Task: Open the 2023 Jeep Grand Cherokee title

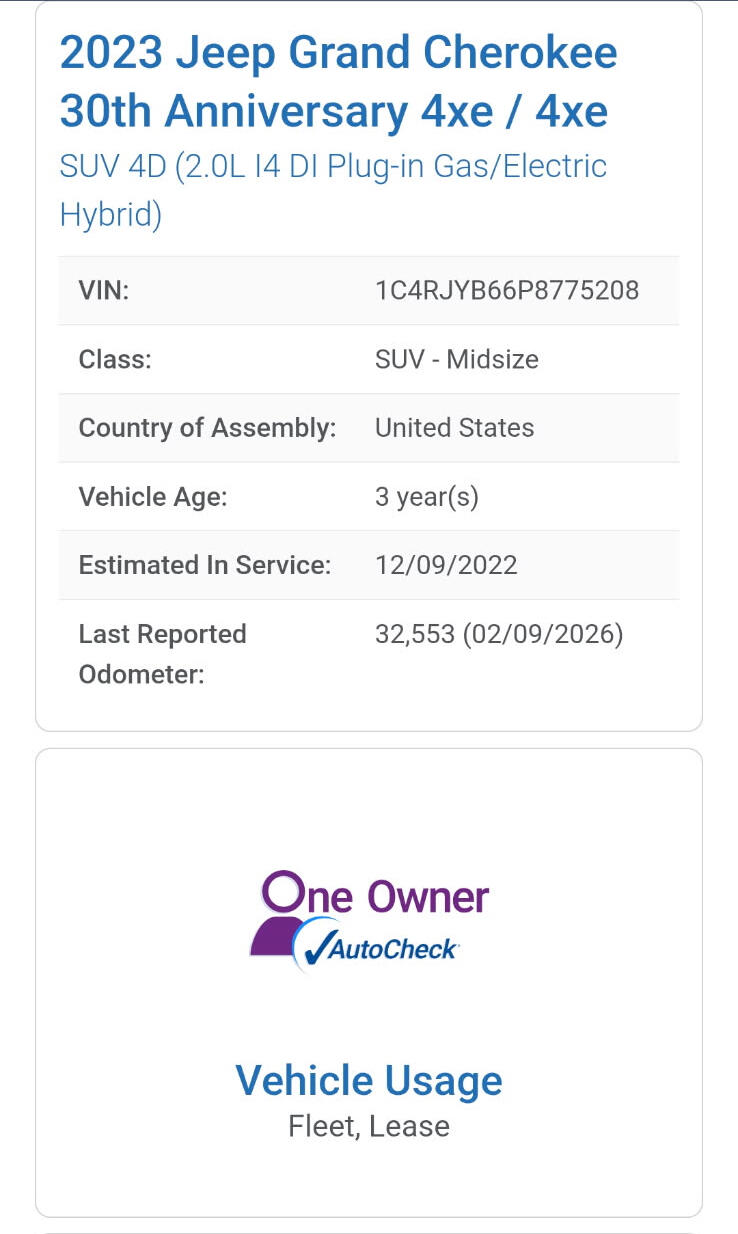Action: point(338,82)
